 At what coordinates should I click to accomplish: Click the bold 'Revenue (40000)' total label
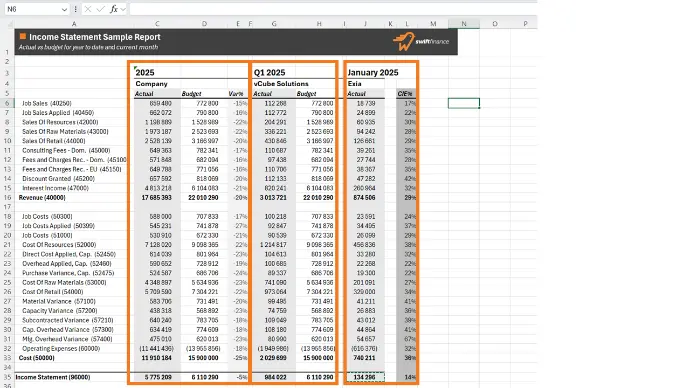pos(42,198)
